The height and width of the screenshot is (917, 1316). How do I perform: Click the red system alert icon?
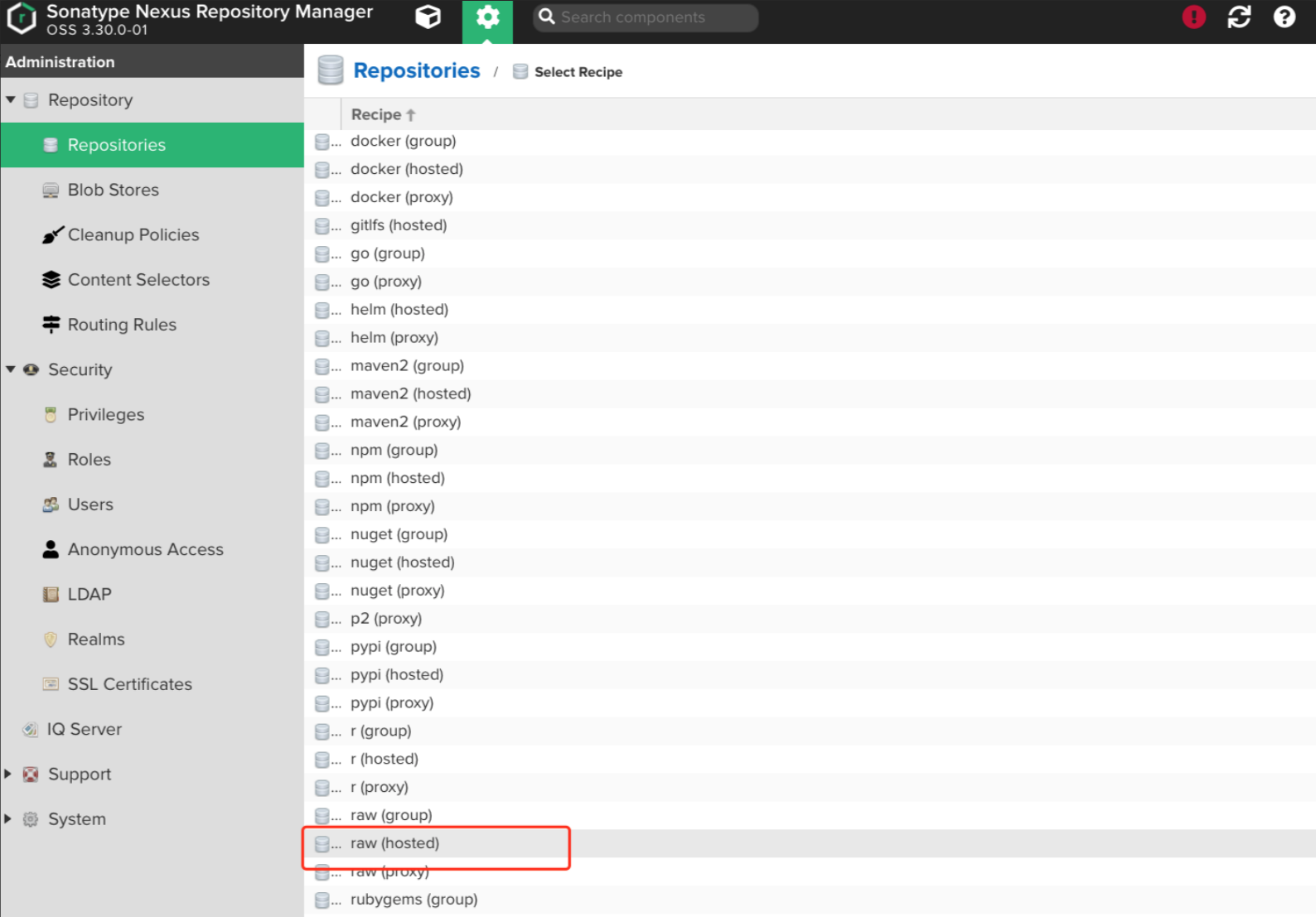click(x=1193, y=17)
